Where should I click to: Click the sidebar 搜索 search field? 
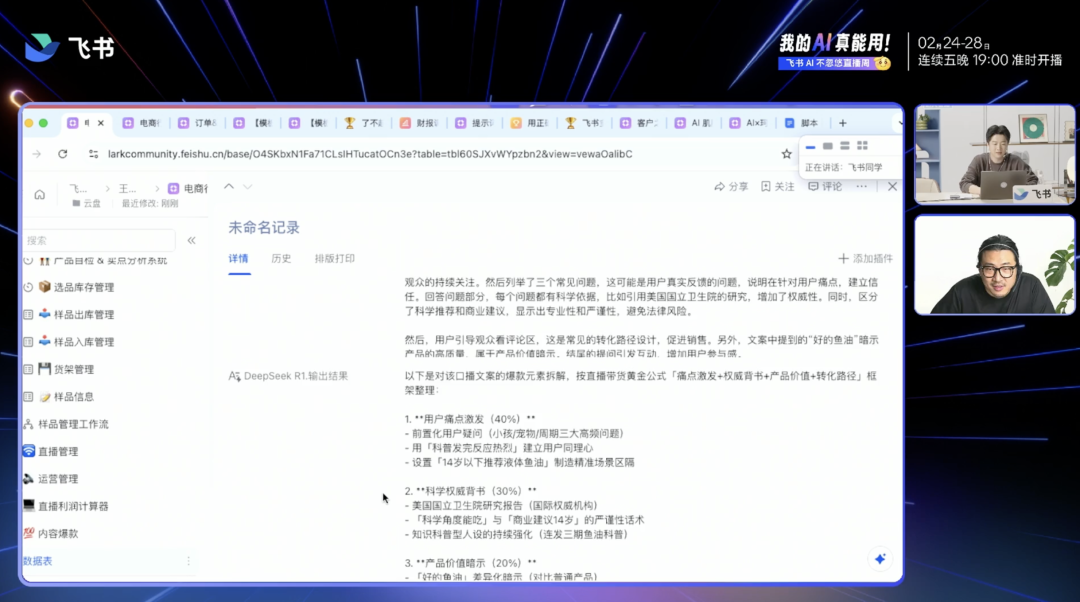point(99,240)
